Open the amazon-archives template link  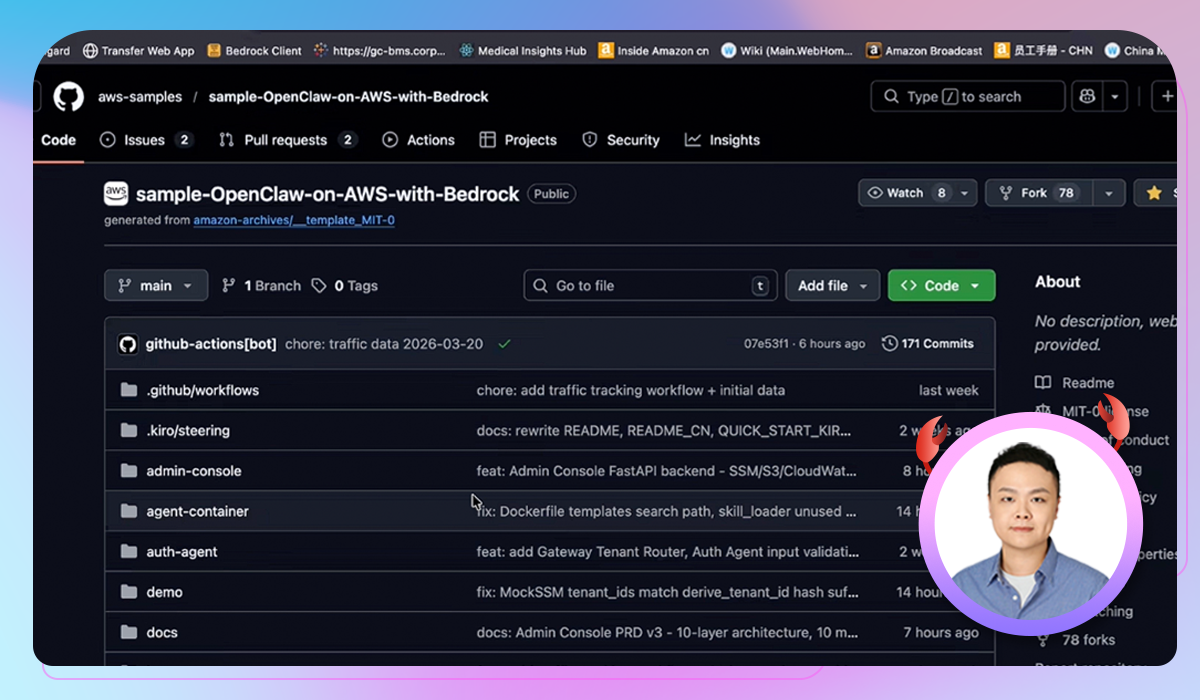click(x=294, y=220)
